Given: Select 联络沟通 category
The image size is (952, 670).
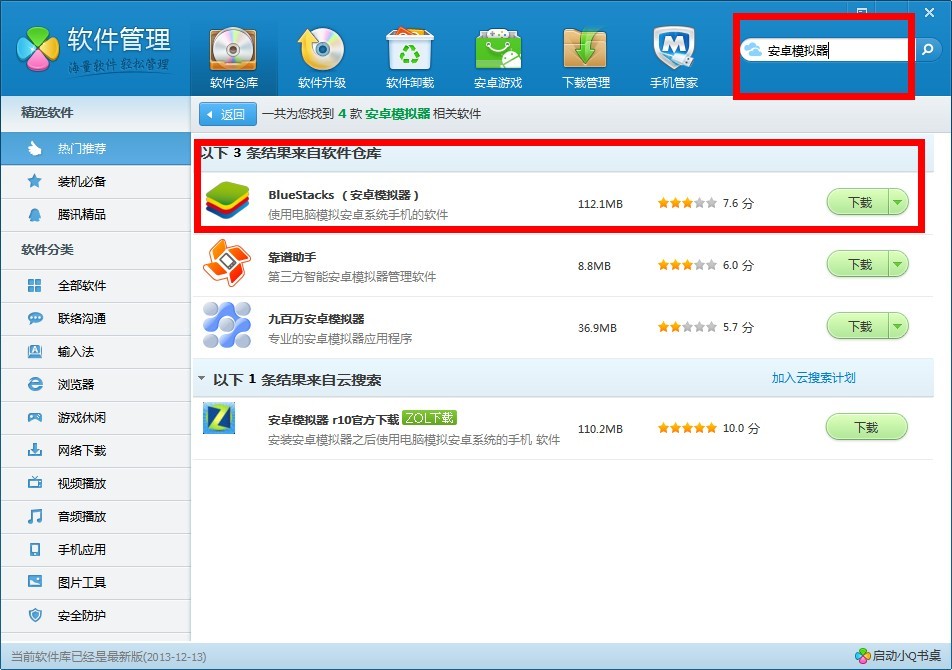Looking at the screenshot, I should [x=95, y=319].
